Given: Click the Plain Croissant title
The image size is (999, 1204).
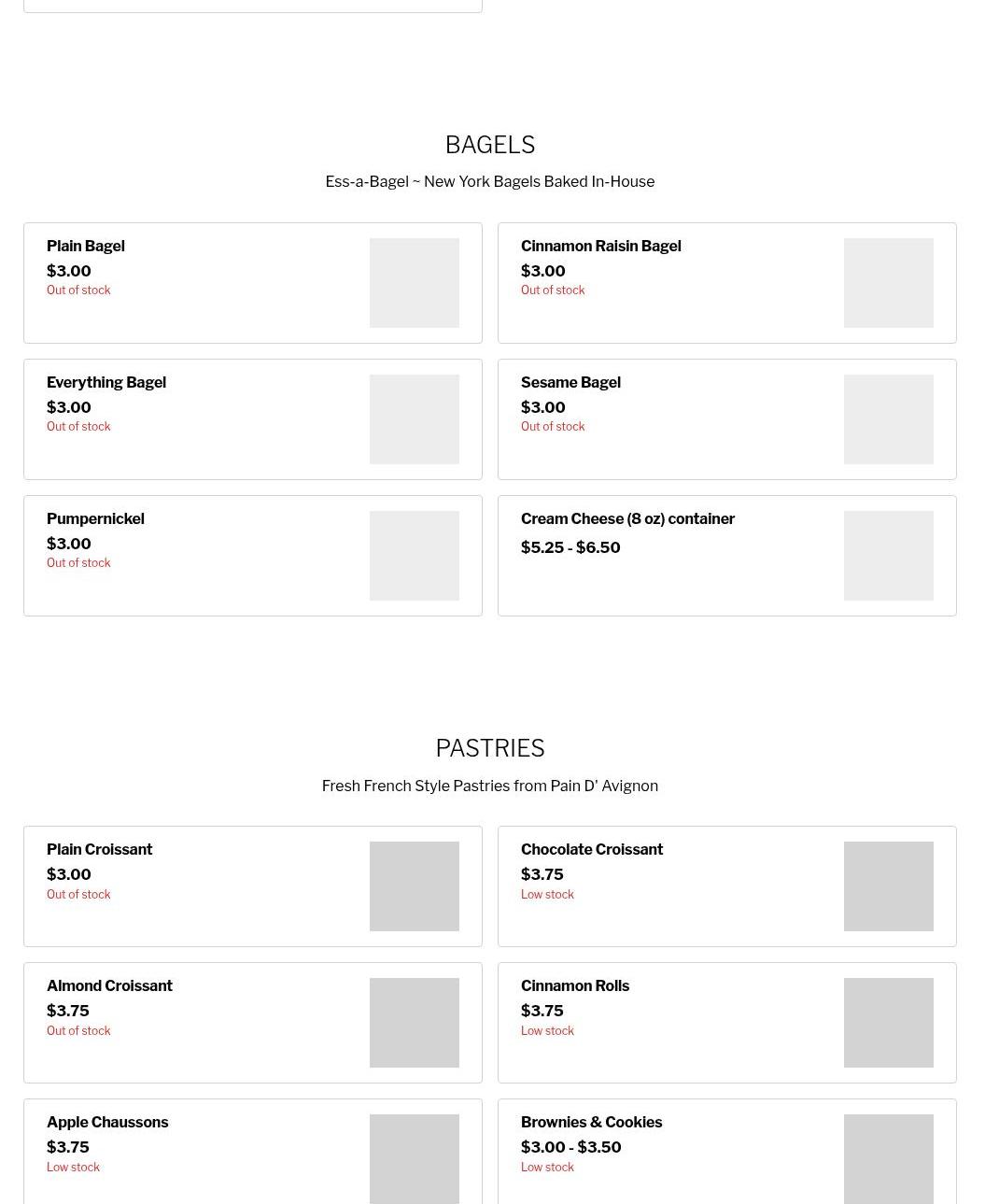Looking at the screenshot, I should coord(99,850).
